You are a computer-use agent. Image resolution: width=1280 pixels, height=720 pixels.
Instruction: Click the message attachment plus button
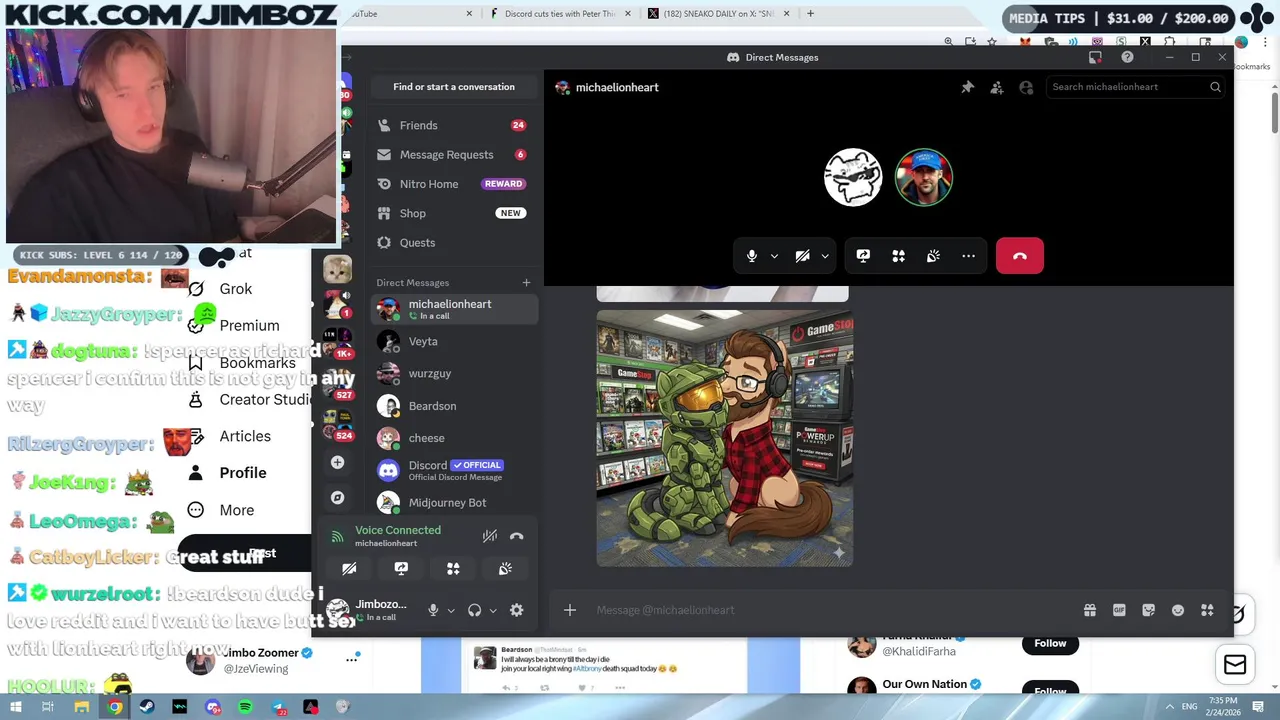(x=569, y=610)
